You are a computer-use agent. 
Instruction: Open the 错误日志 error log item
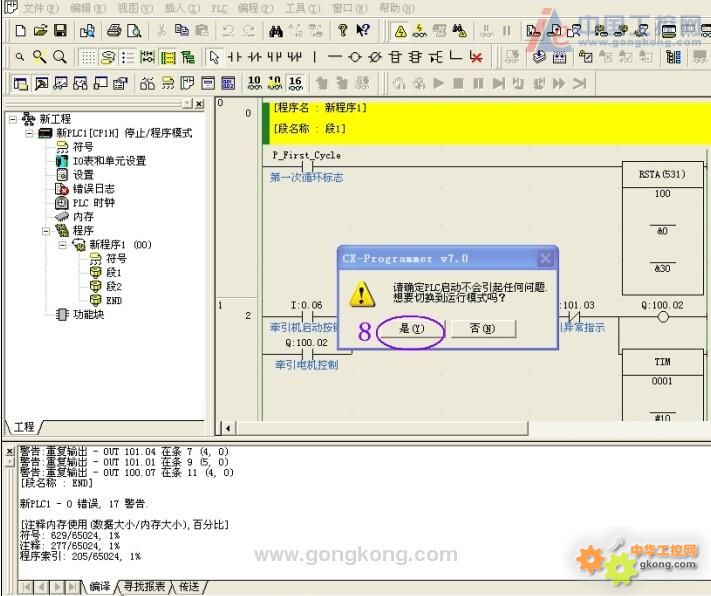tap(92, 188)
